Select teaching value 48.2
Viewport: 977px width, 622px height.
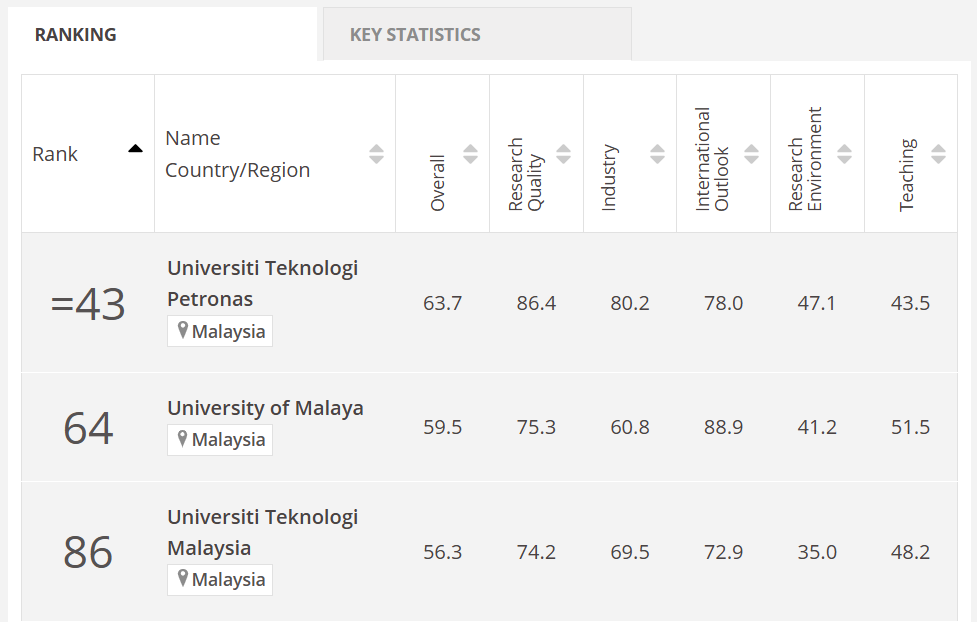[910, 552]
